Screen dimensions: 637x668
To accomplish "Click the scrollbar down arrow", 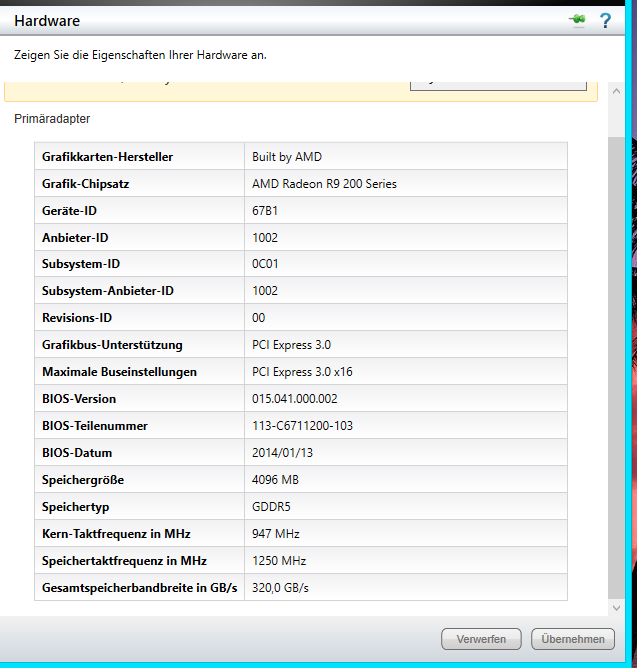I will pyautogui.click(x=616, y=608).
